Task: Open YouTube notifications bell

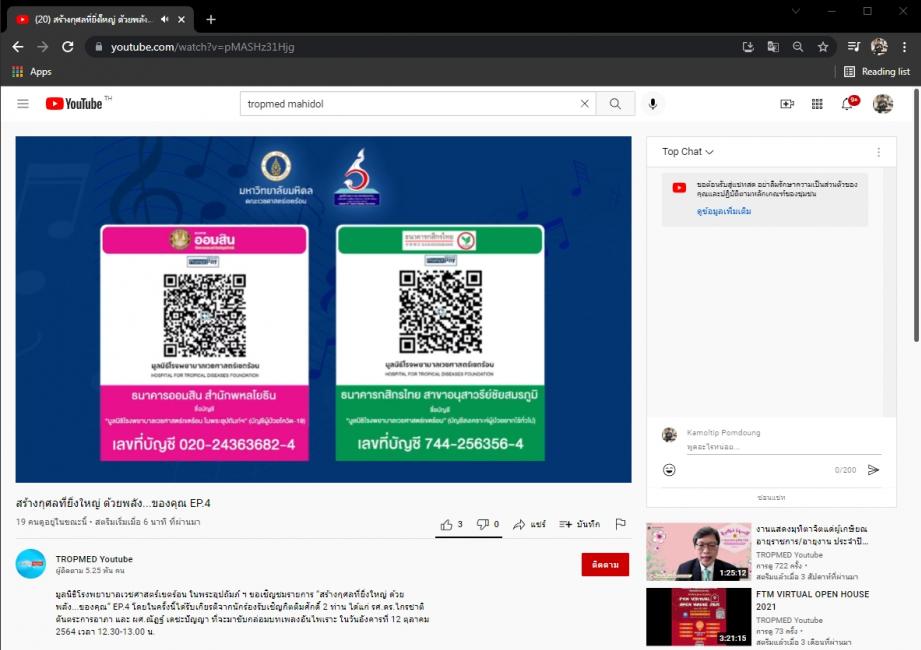Action: [848, 104]
